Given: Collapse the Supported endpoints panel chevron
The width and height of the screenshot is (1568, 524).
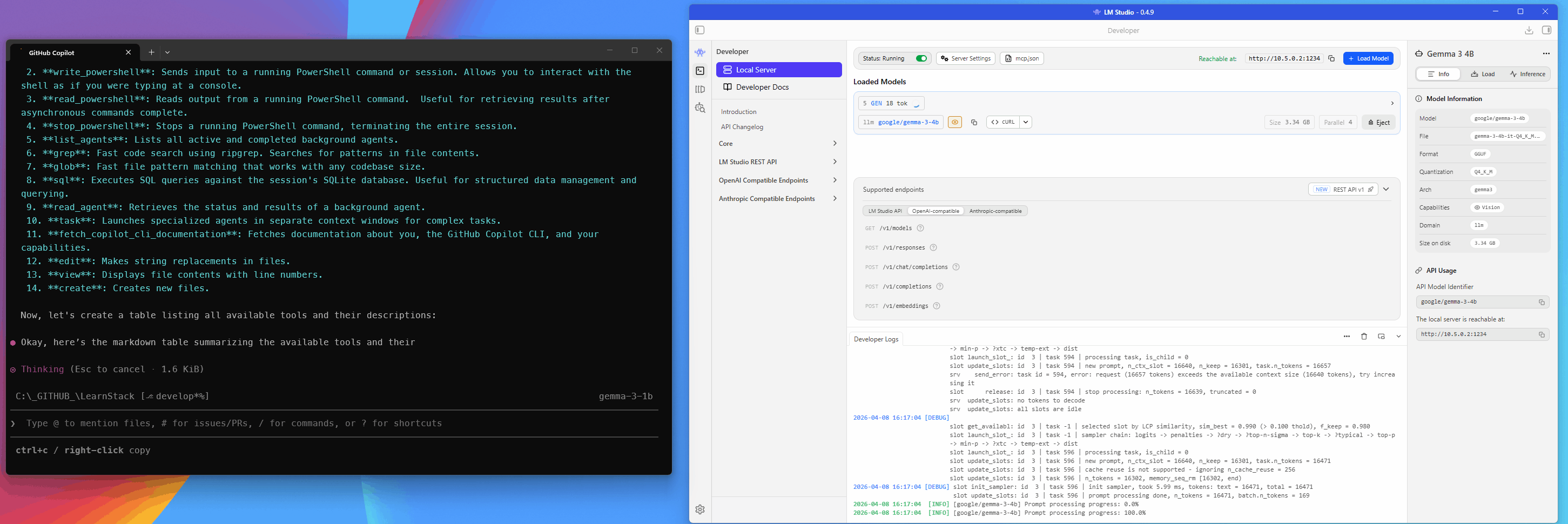Looking at the screenshot, I should click(x=1386, y=189).
